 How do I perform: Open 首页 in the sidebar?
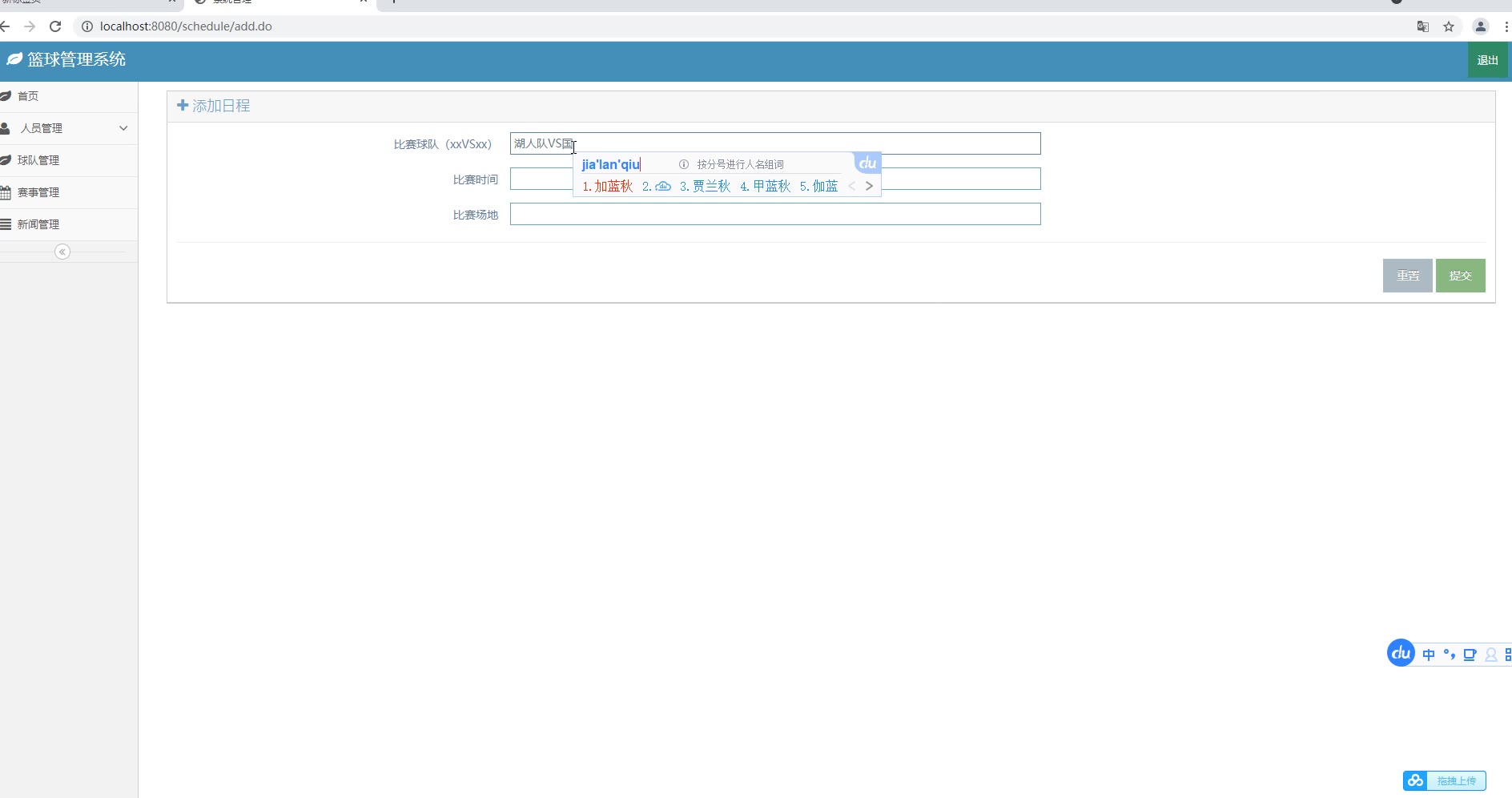coord(69,96)
